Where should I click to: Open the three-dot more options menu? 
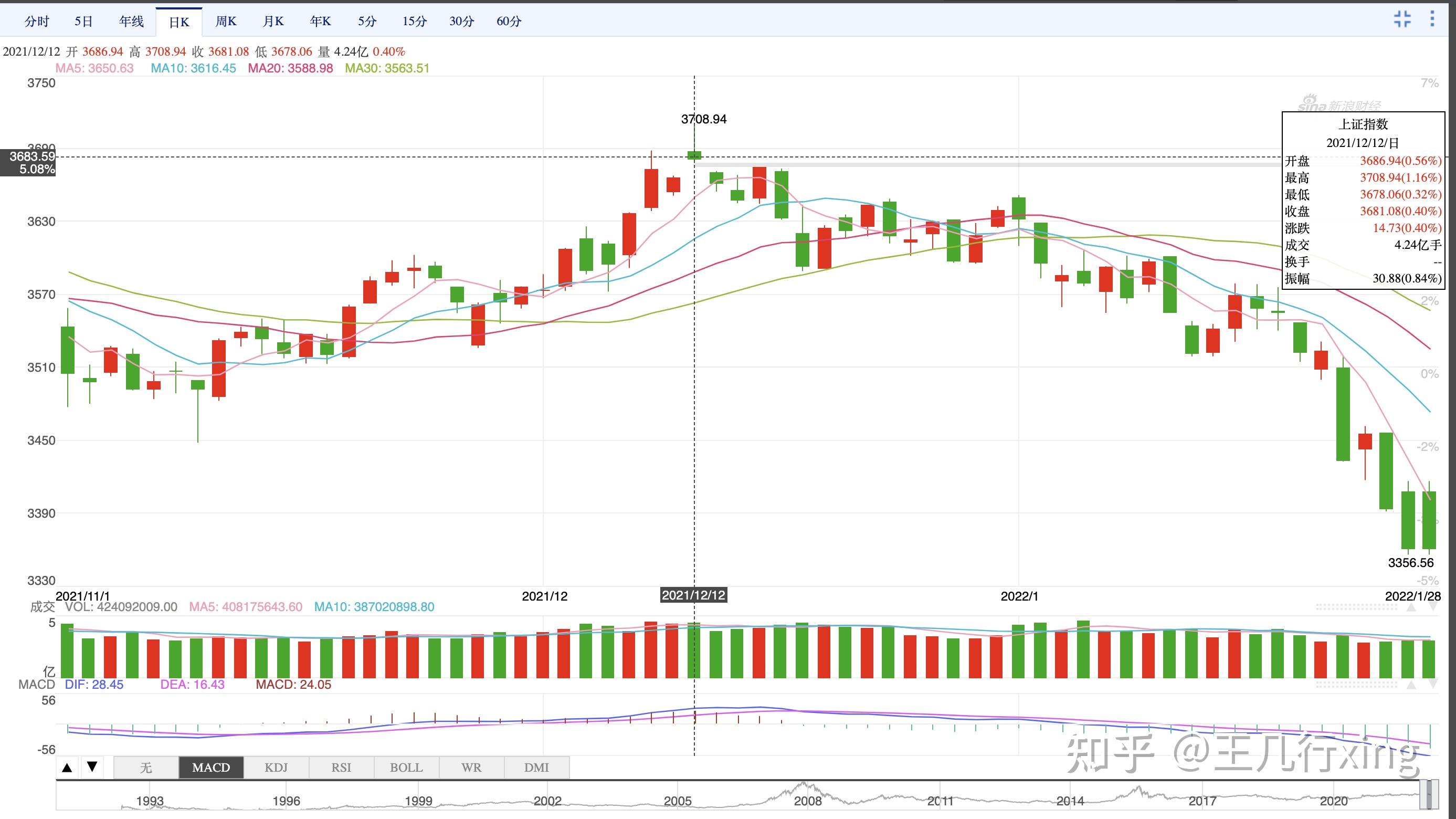pyautogui.click(x=1432, y=19)
